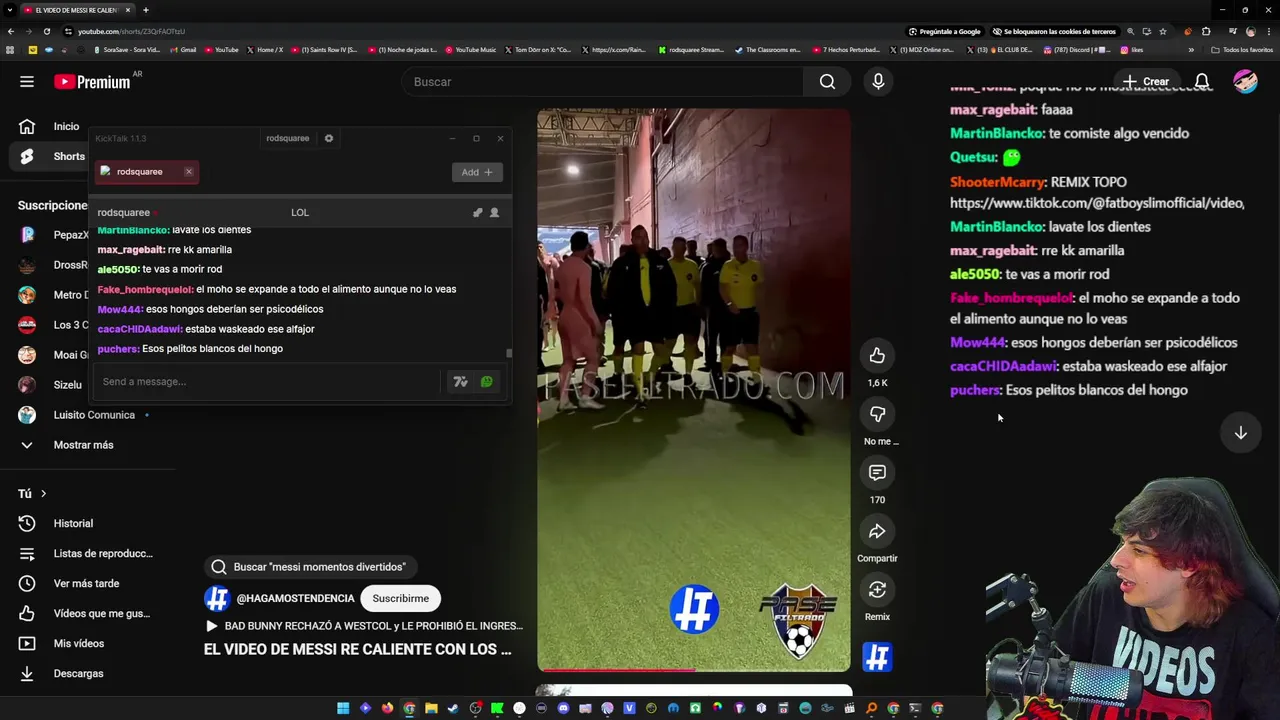
Task: Open the Home / X bookmark
Action: [x=265, y=50]
